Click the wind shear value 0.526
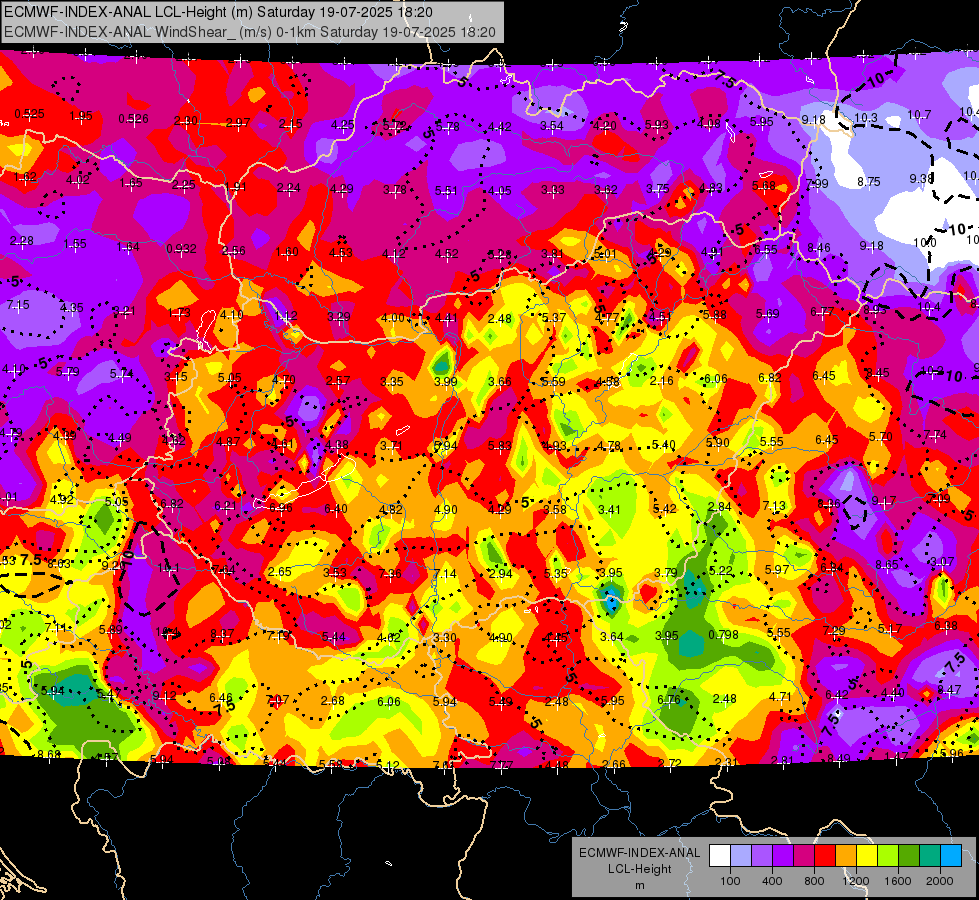The width and height of the screenshot is (979, 900). click(134, 119)
